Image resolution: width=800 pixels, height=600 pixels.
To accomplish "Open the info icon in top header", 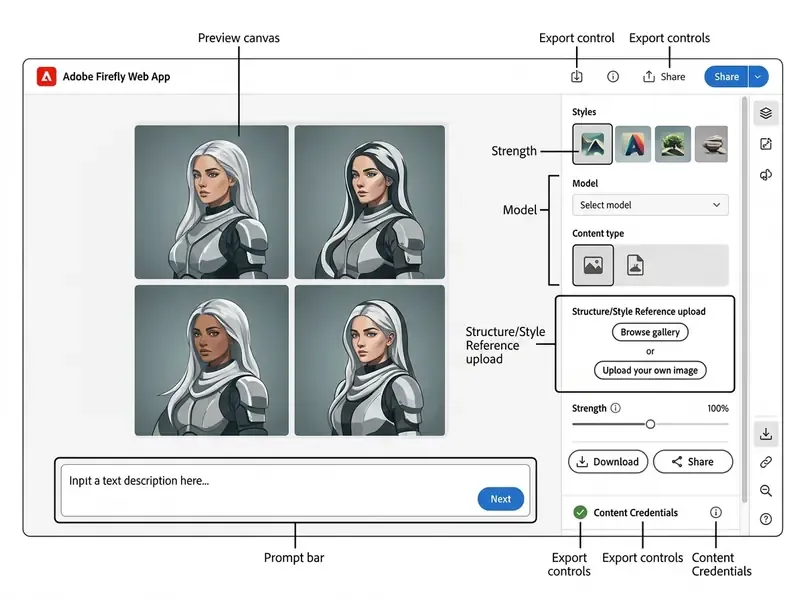I will [x=613, y=77].
